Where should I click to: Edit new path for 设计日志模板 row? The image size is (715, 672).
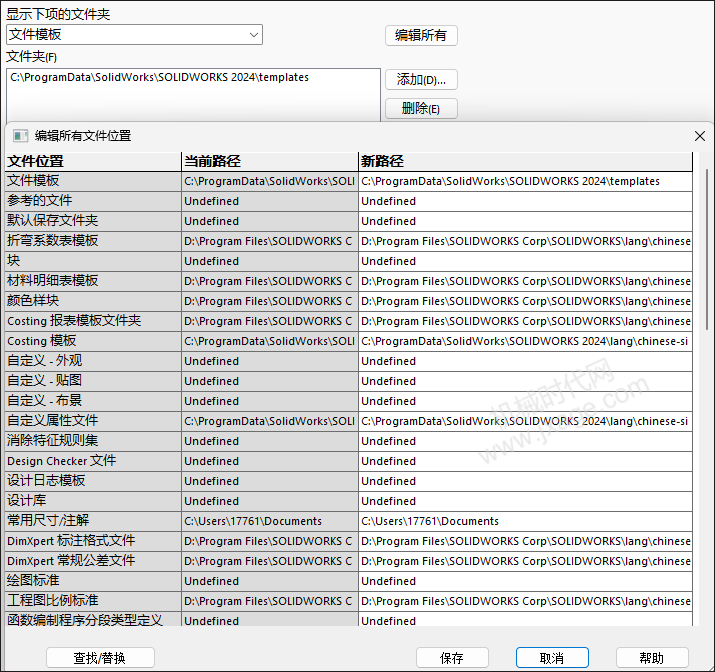coord(525,481)
